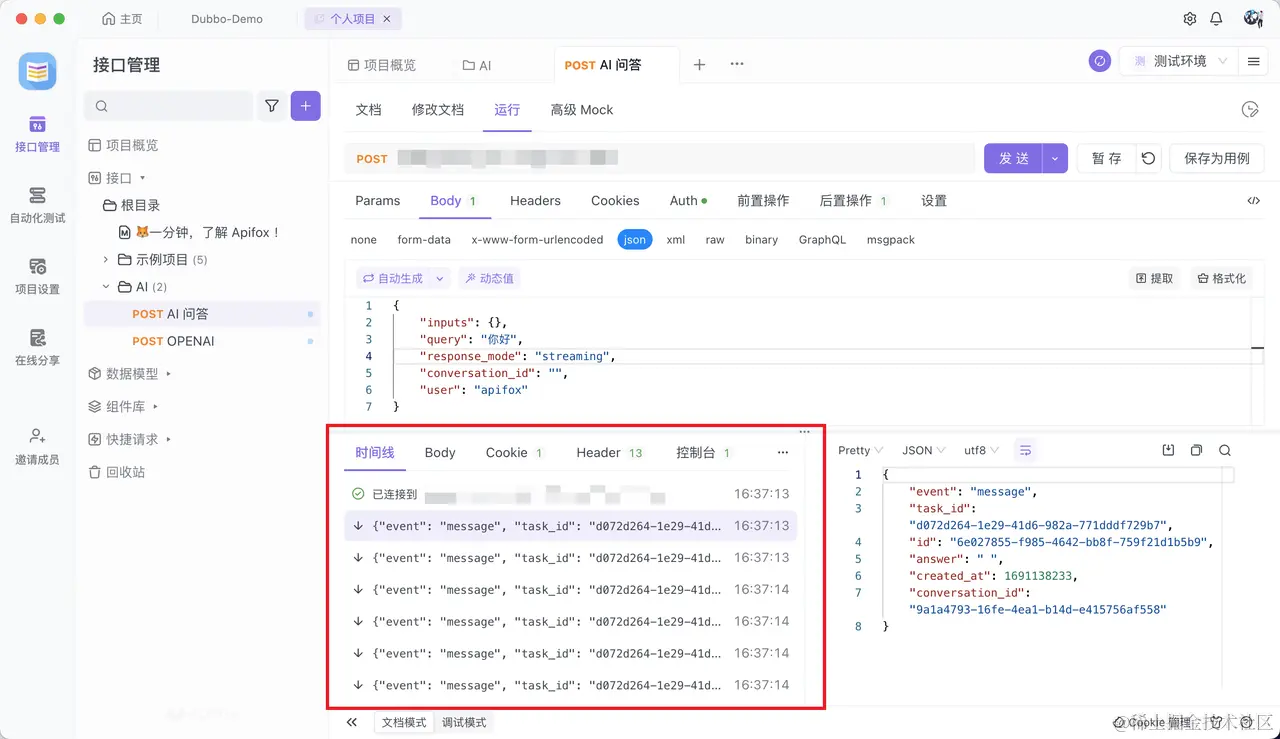Click 保存为用例
This screenshot has width=1280, height=739.
click(x=1217, y=158)
